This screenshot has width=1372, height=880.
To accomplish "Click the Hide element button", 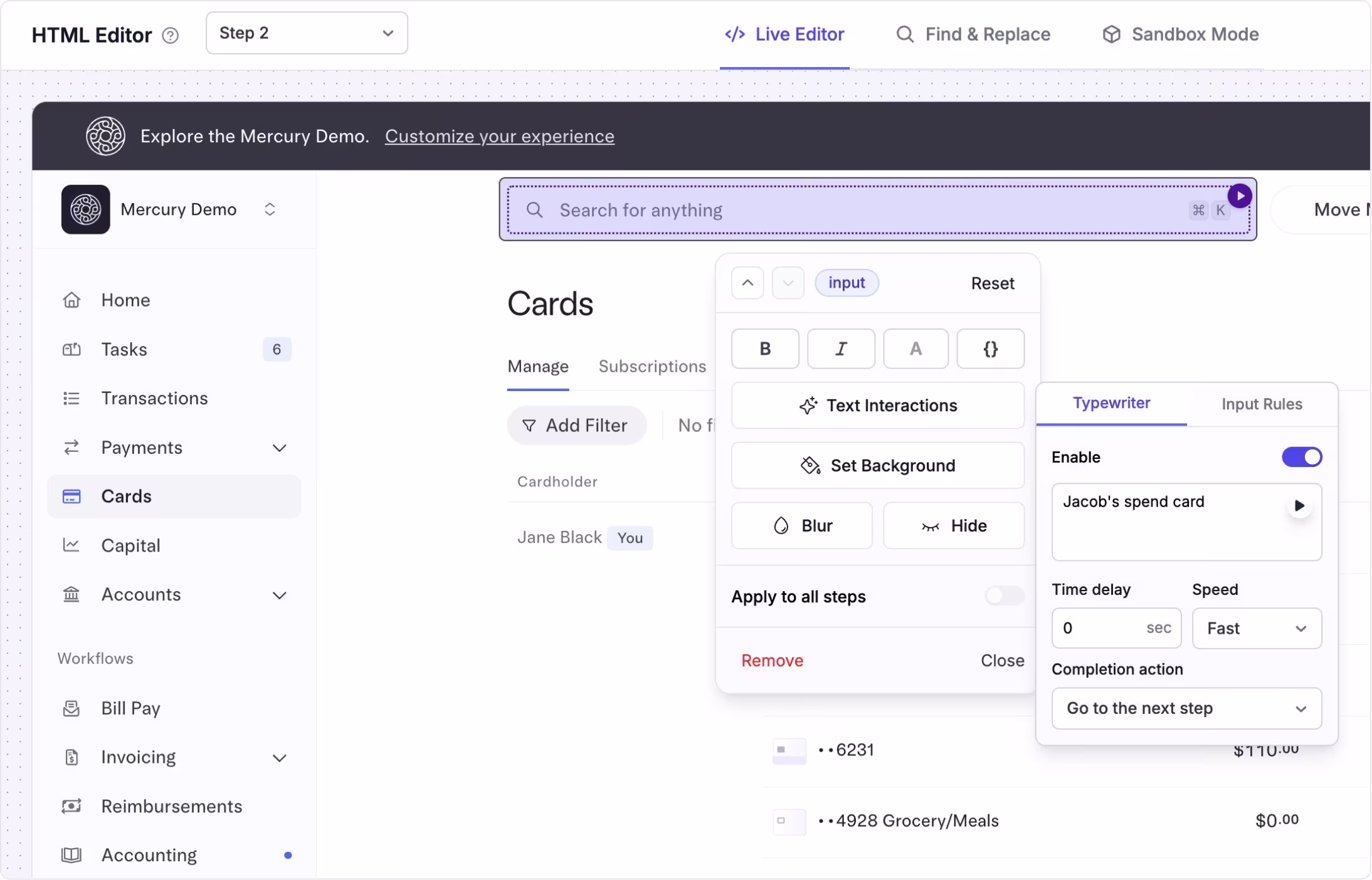I will coord(953,525).
